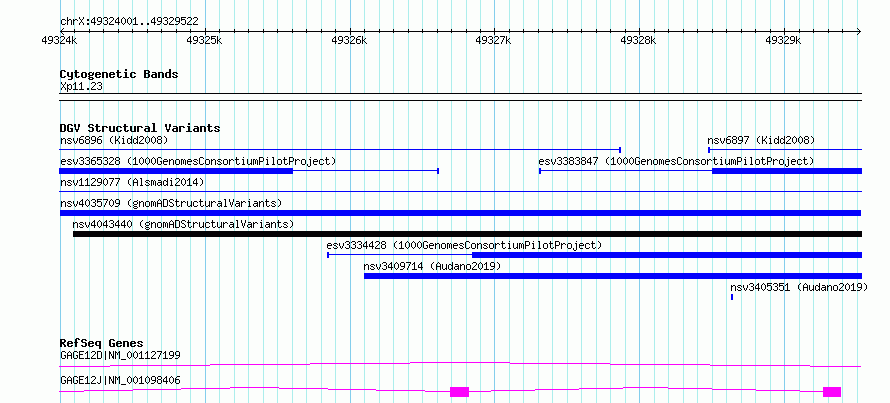Image resolution: width=890 pixels, height=403 pixels.
Task: Select the small nsv3405351 variant marker
Action: (732, 297)
